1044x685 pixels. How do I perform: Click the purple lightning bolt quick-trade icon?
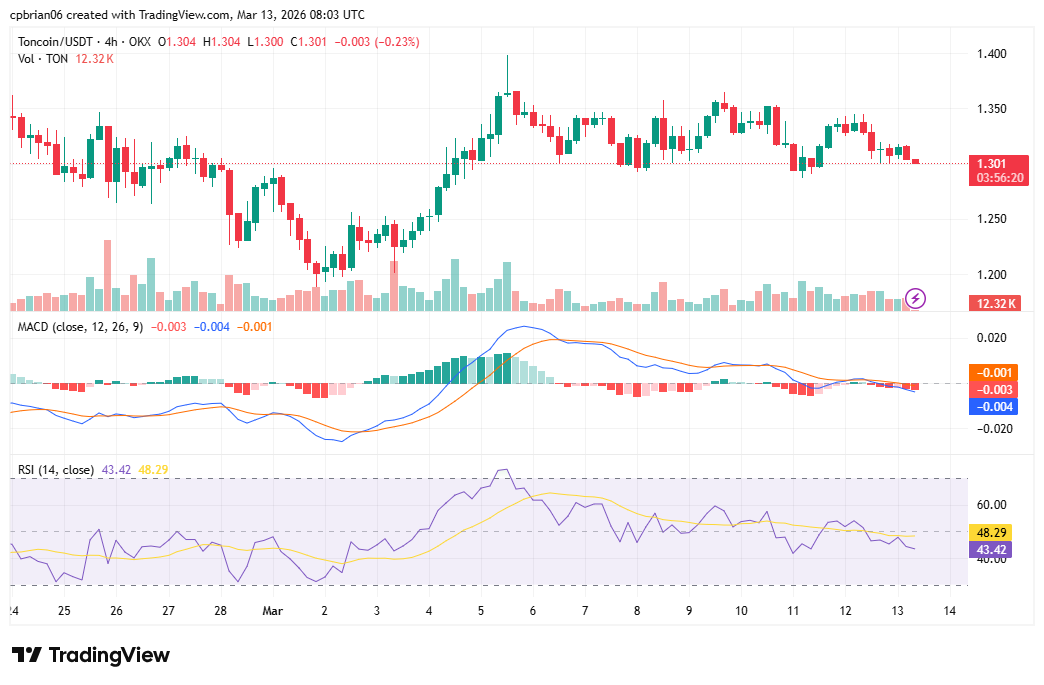tap(915, 298)
